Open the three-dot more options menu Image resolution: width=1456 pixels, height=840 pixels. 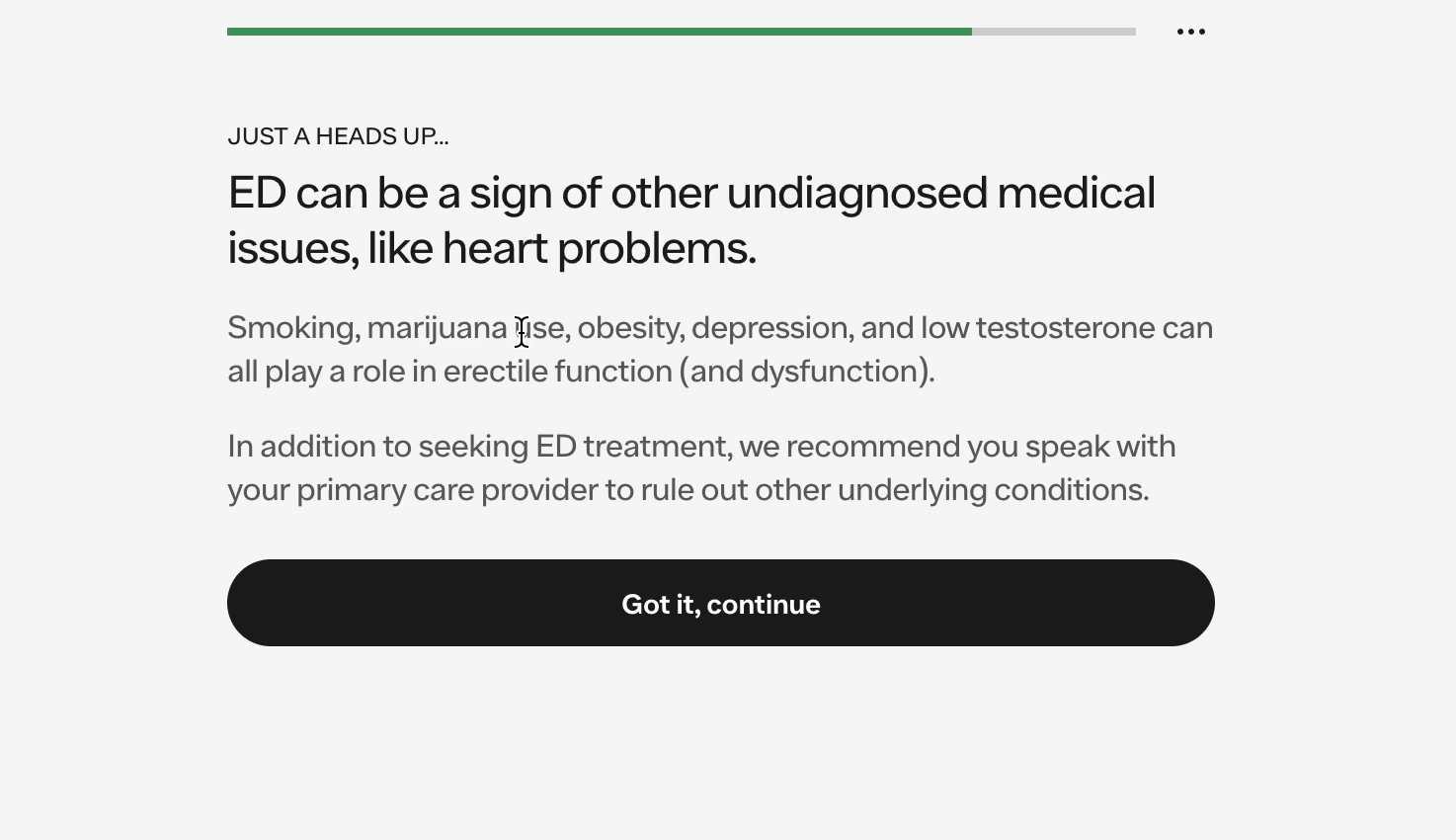pos(1190,32)
